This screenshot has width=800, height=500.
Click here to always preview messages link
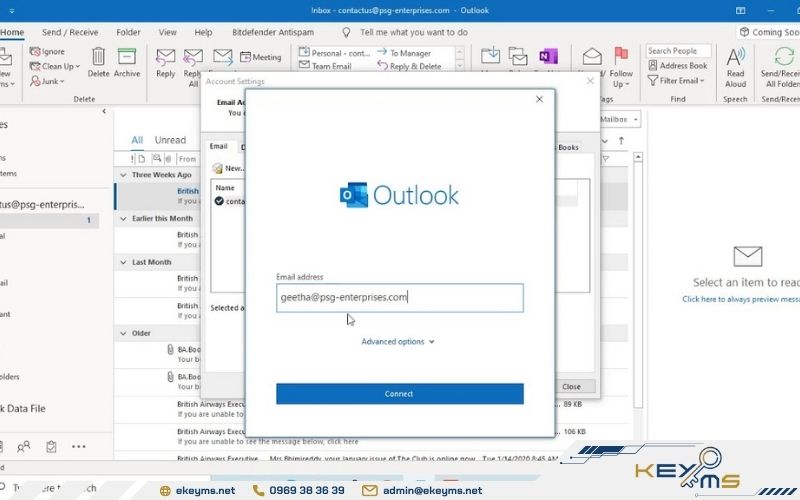point(741,299)
